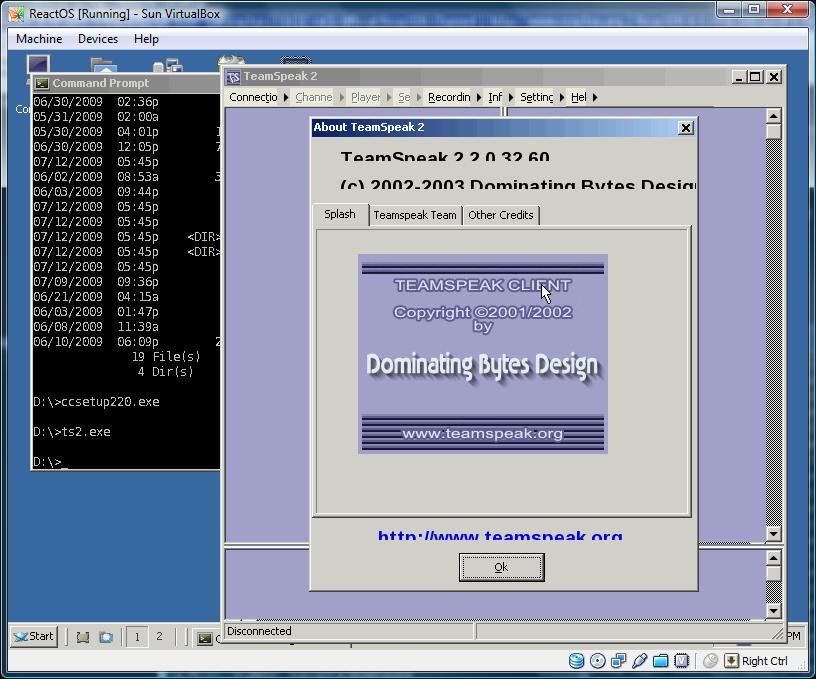Click the Command Prompt title bar icon
Image resolution: width=816 pixels, height=679 pixels.
click(x=42, y=84)
